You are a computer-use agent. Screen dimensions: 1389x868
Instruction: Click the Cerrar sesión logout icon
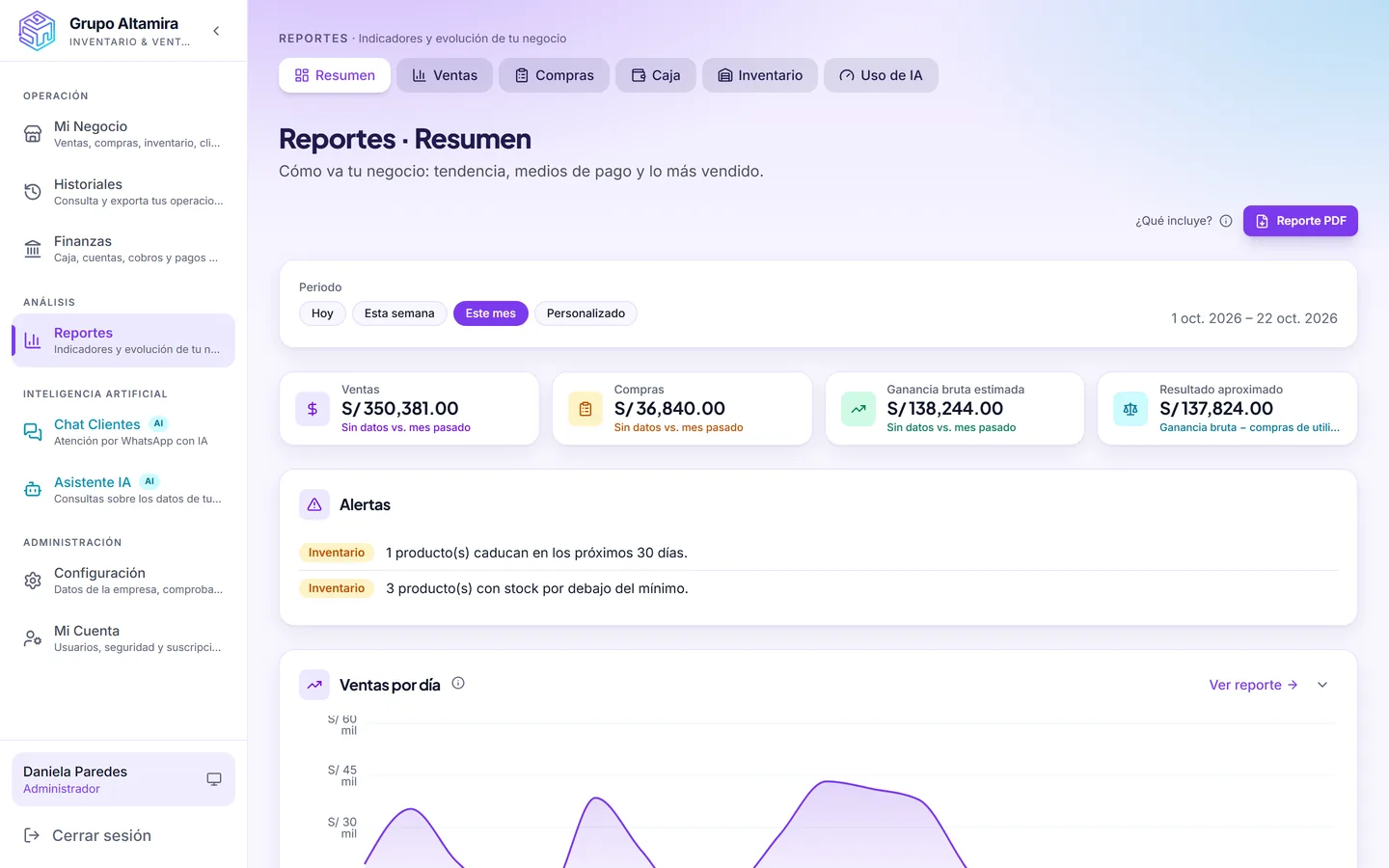[32, 835]
